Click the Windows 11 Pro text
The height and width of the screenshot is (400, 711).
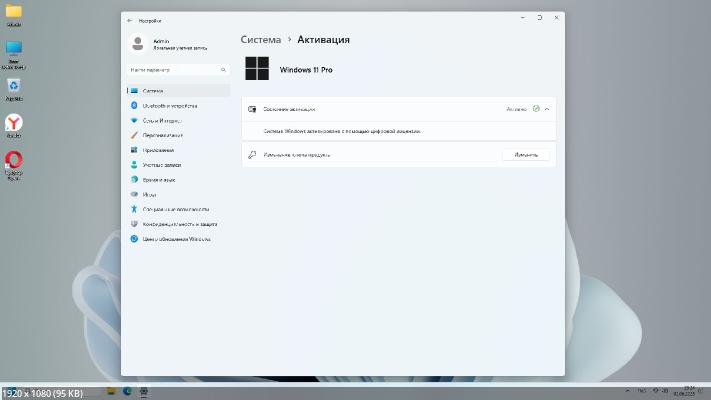coord(306,70)
